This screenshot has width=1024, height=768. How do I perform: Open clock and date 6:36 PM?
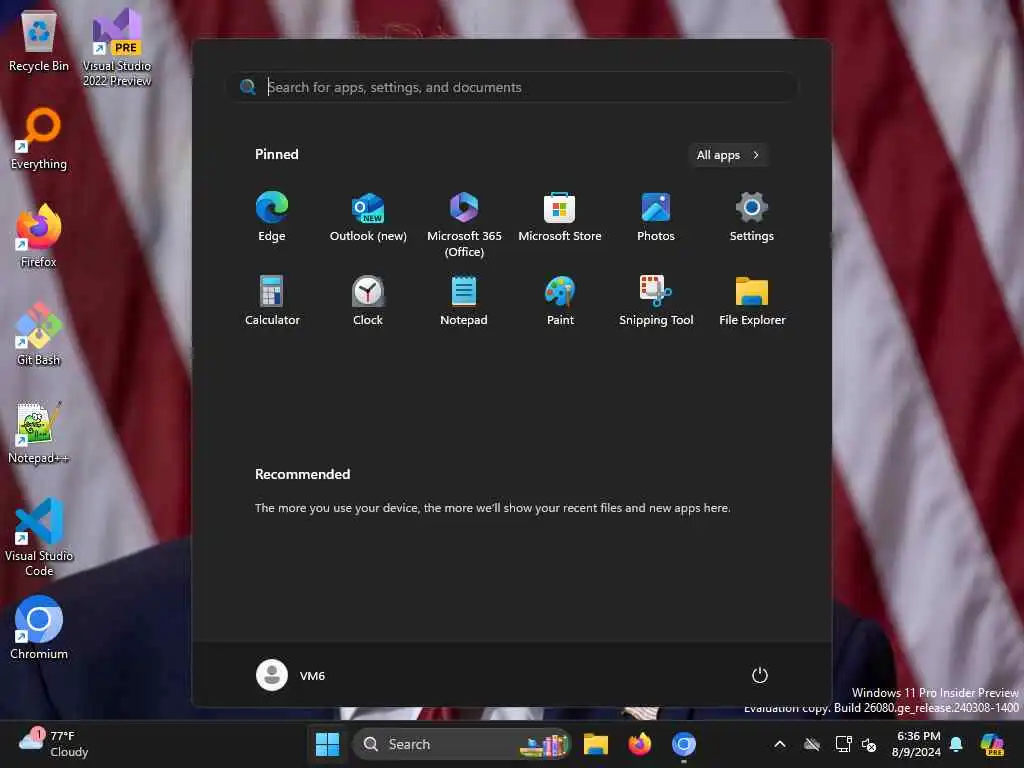[x=917, y=744]
